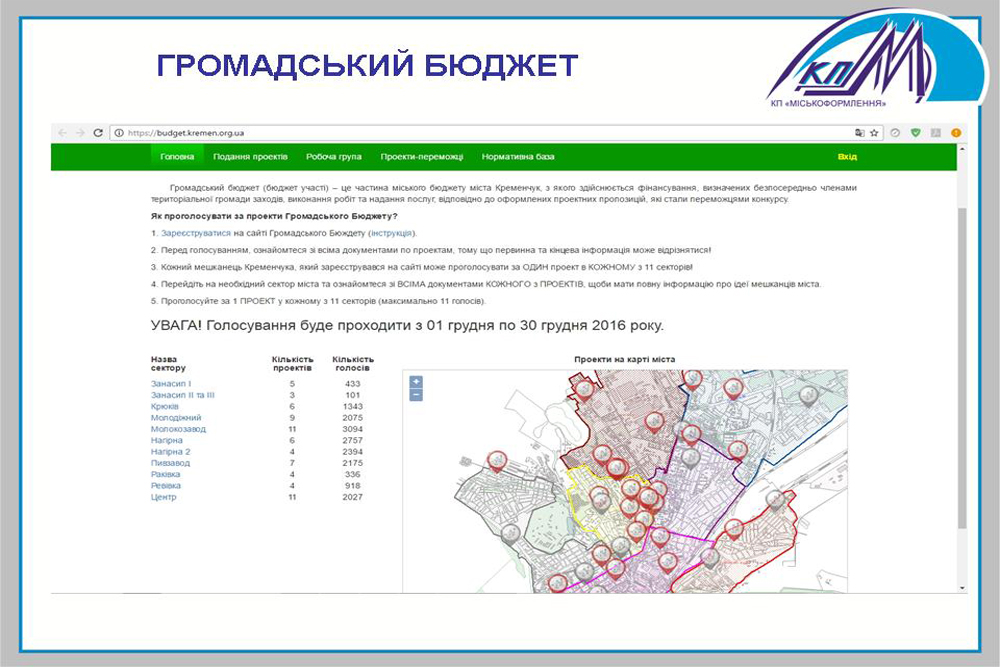Click the page's vertical scrollbar

962,360
